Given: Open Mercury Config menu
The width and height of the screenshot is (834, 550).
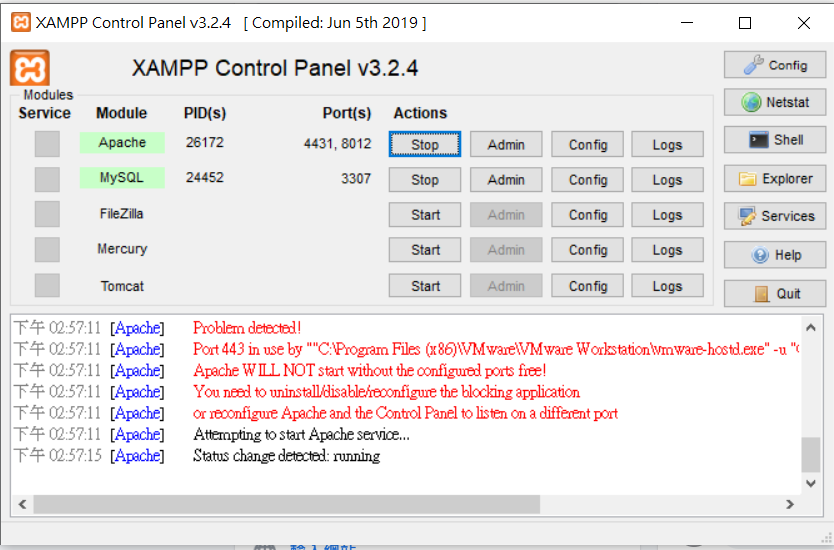Looking at the screenshot, I should click(588, 250).
